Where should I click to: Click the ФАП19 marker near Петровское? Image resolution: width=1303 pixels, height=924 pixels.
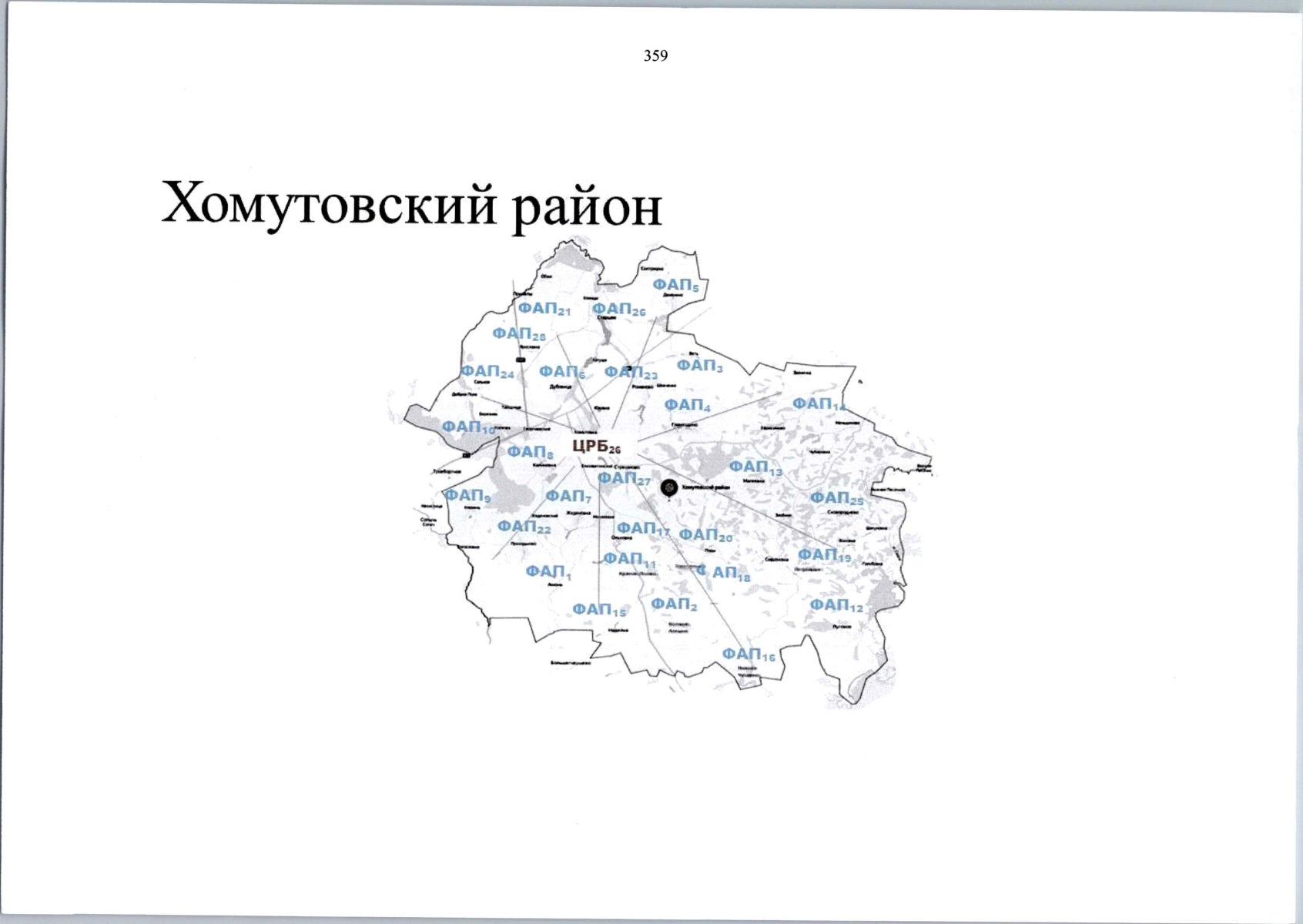(x=822, y=554)
